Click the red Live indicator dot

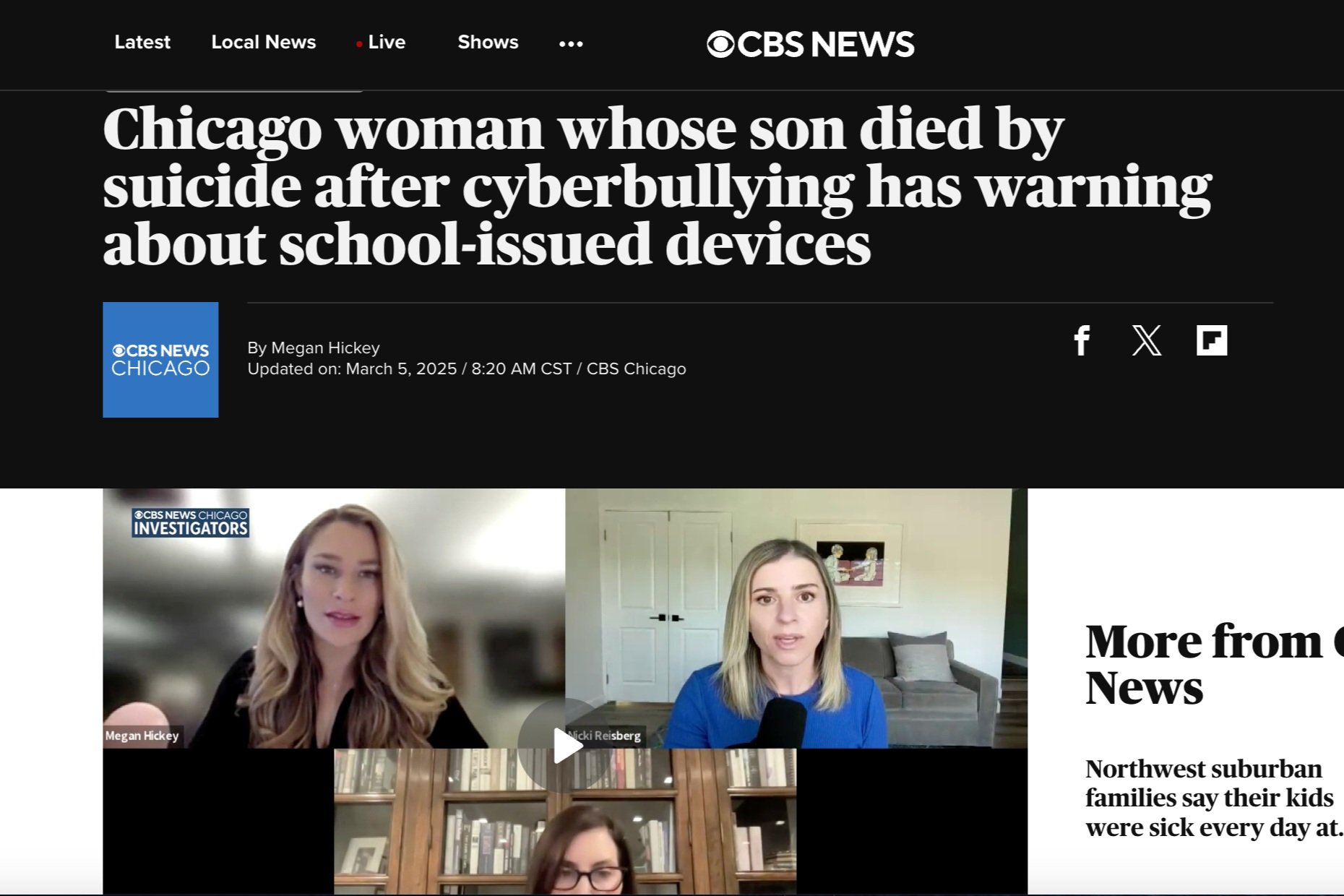[x=359, y=44]
